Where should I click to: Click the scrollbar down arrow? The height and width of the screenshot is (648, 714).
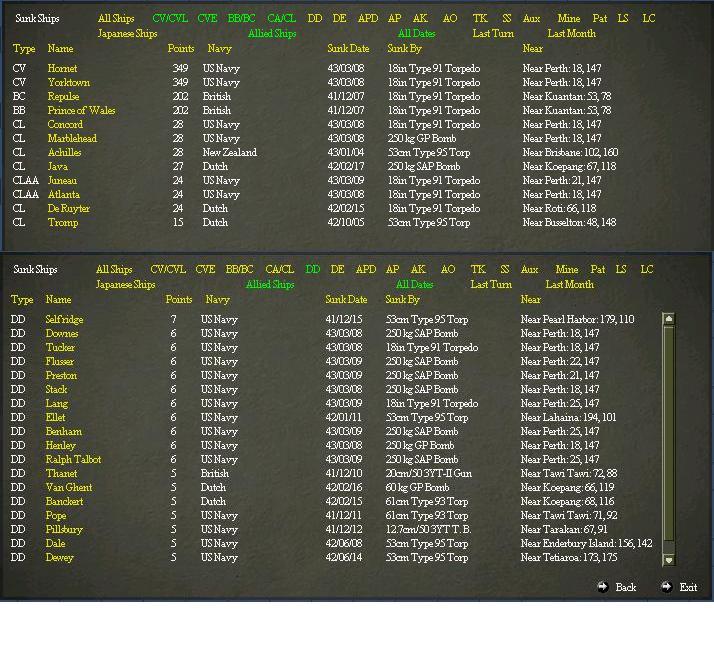click(x=668, y=560)
